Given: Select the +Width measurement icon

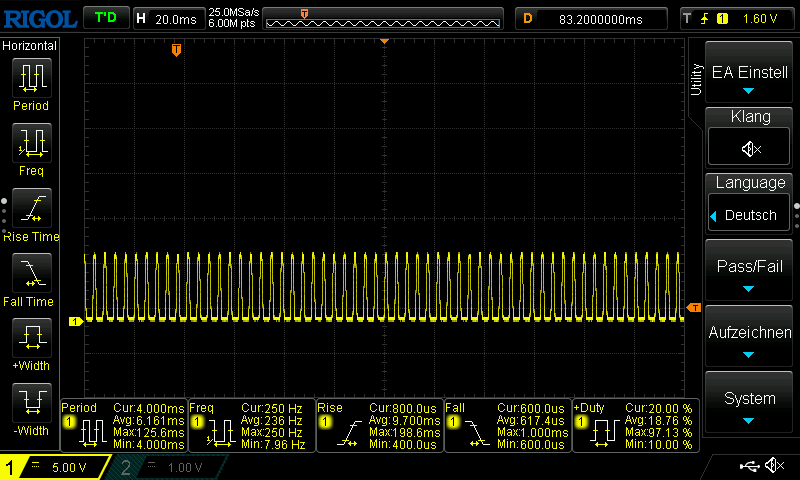Looking at the screenshot, I should (x=30, y=338).
